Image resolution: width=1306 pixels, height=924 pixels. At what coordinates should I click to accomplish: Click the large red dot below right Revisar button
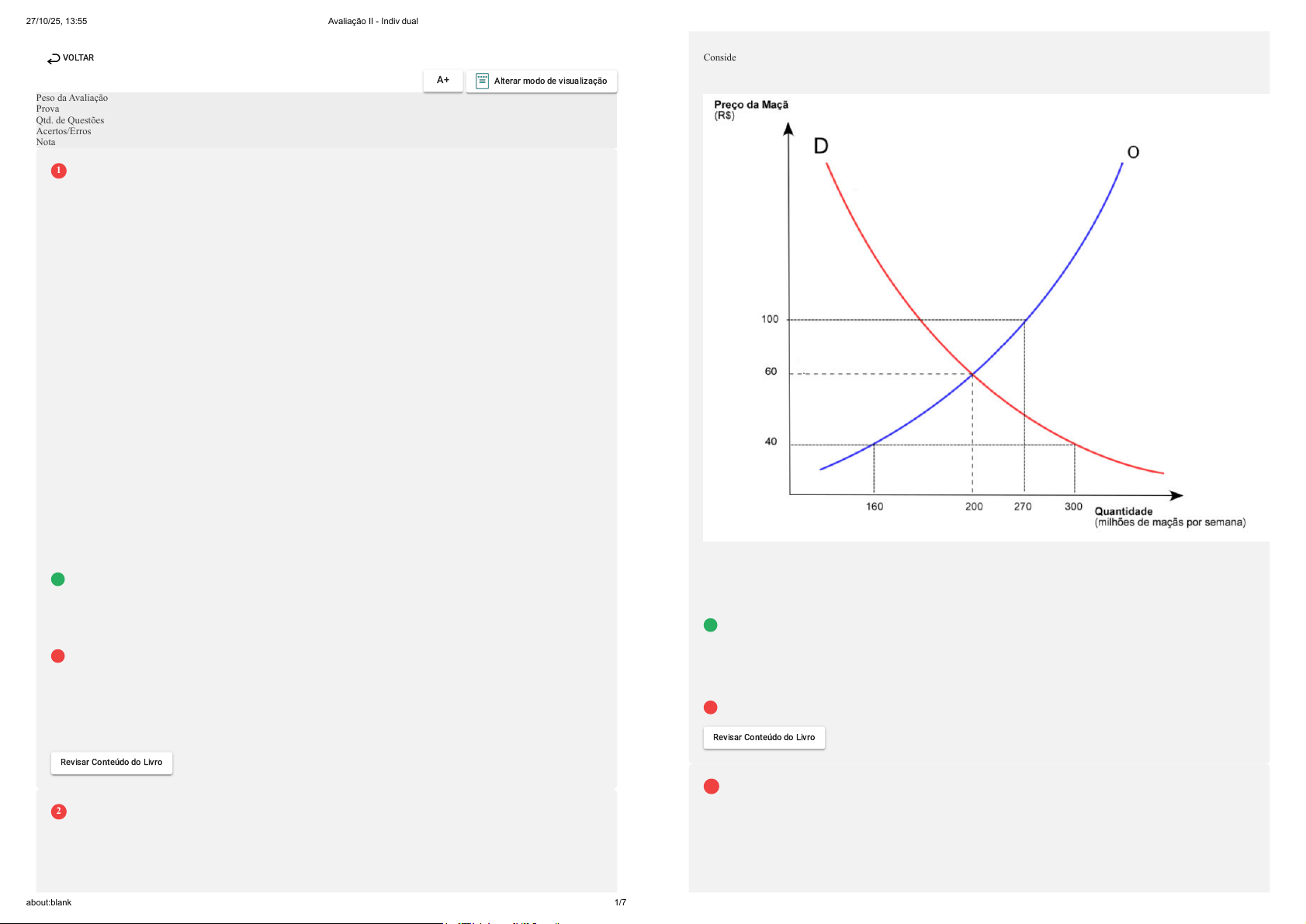tap(711, 787)
